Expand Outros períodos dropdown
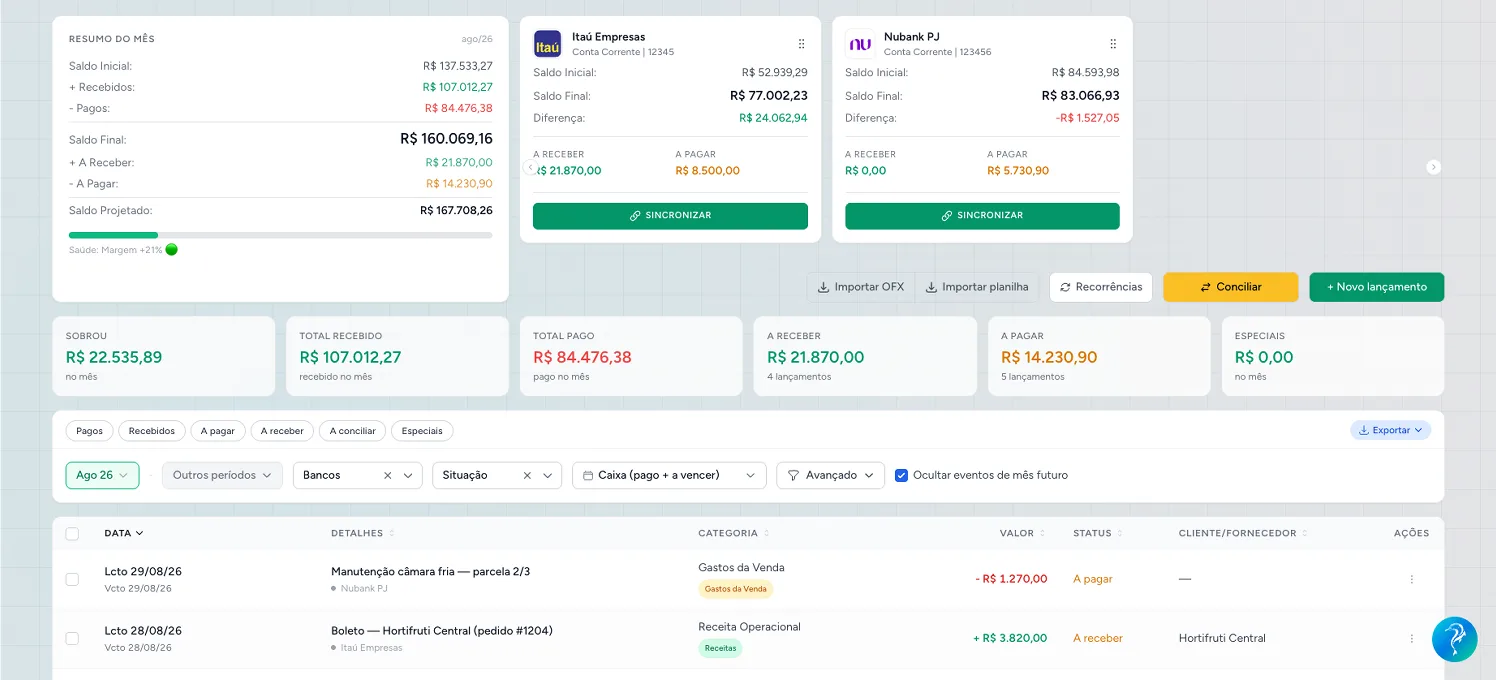 (x=222, y=475)
